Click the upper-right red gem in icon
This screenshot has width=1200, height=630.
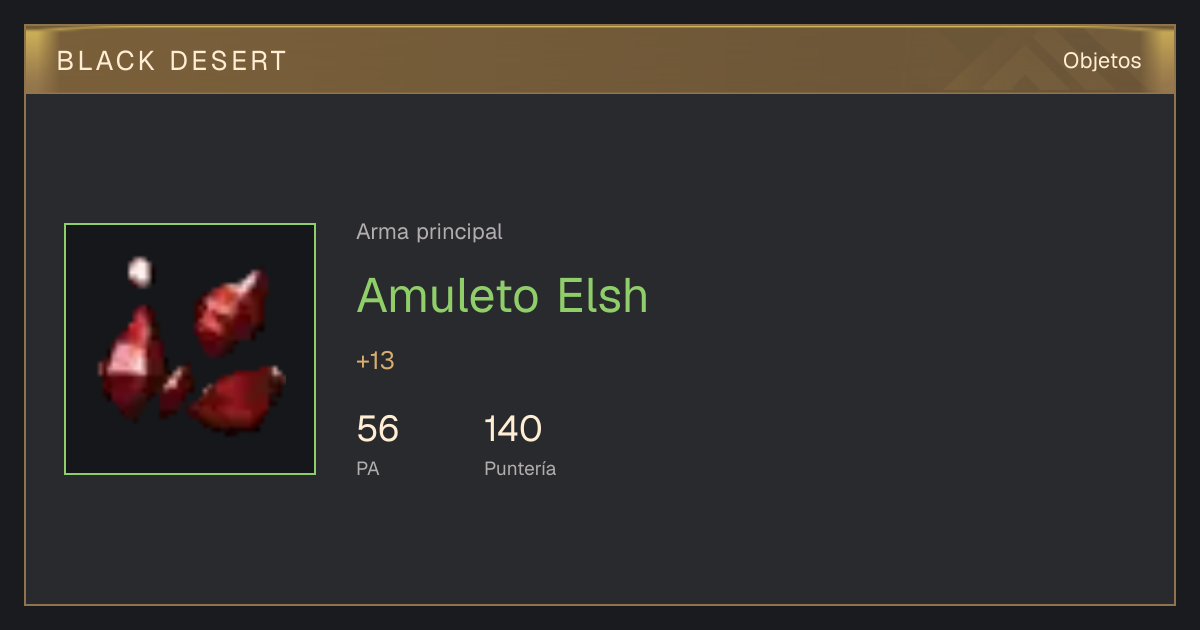coord(231,313)
